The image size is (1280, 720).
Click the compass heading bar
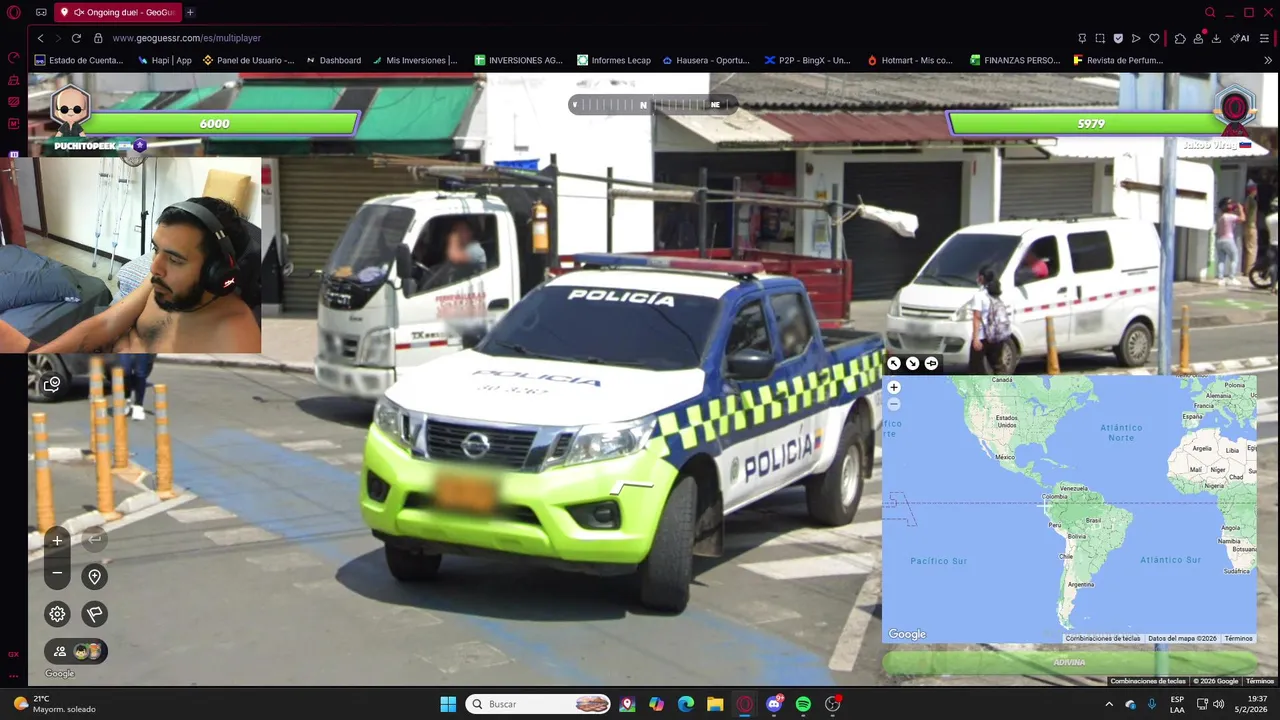[x=653, y=104]
